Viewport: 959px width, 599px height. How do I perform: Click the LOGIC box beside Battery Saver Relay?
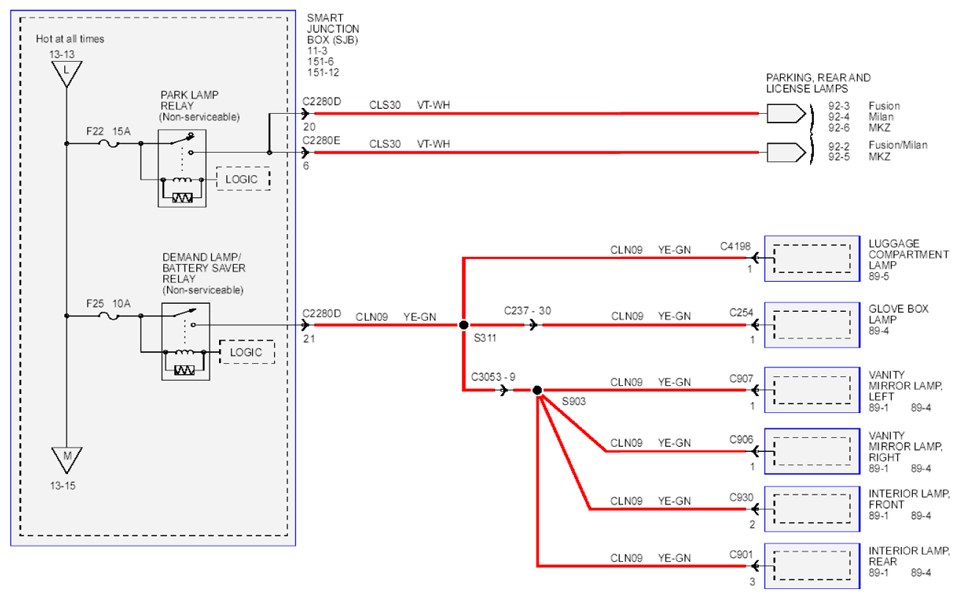point(247,352)
